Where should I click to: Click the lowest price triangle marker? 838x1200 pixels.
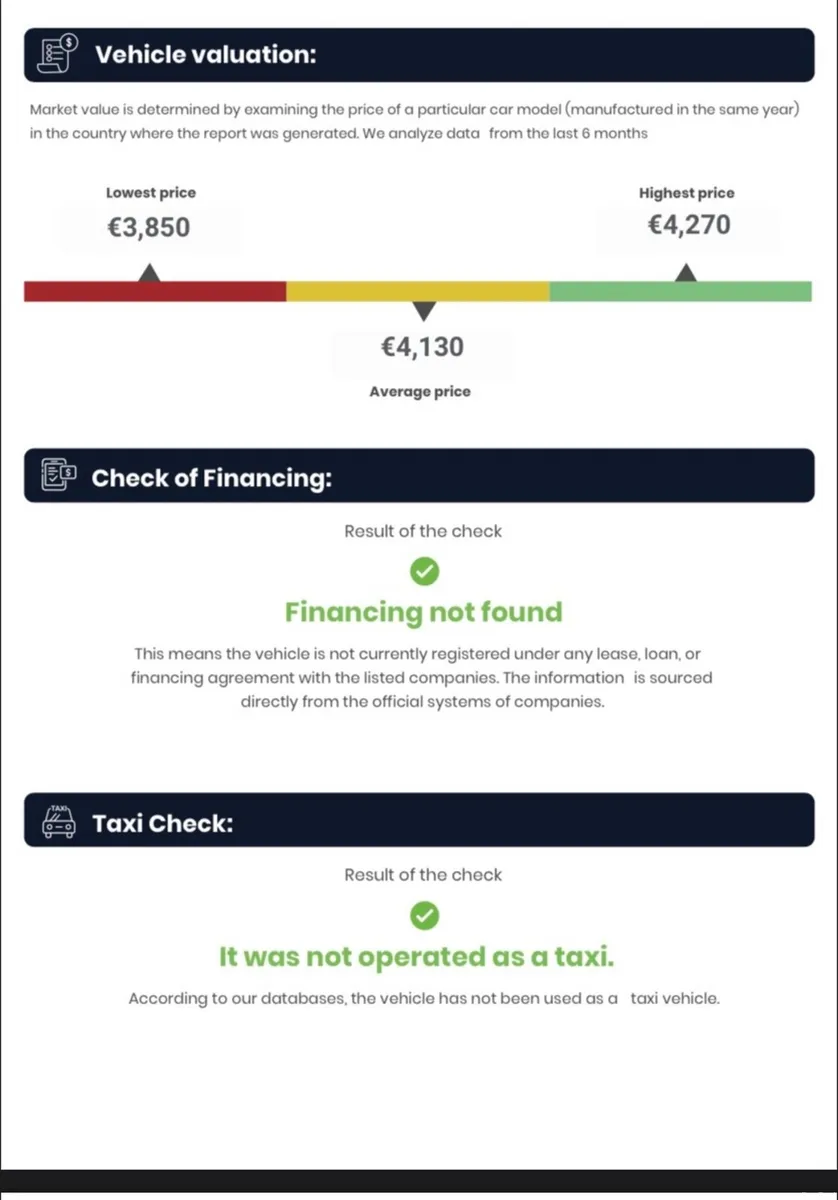(x=149, y=272)
